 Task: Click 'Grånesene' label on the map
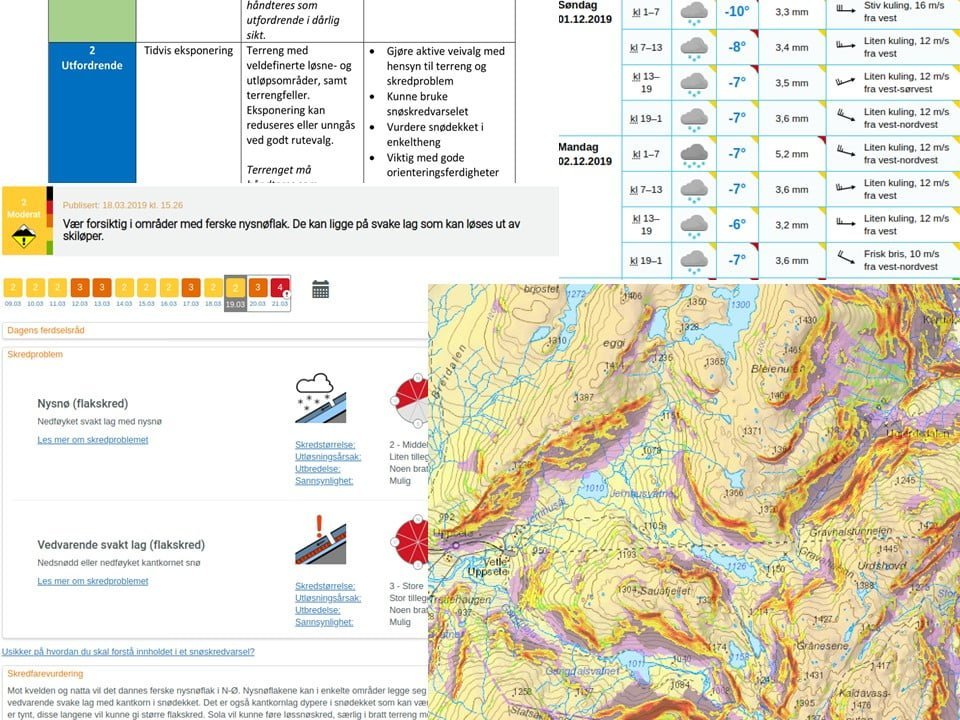tap(822, 646)
